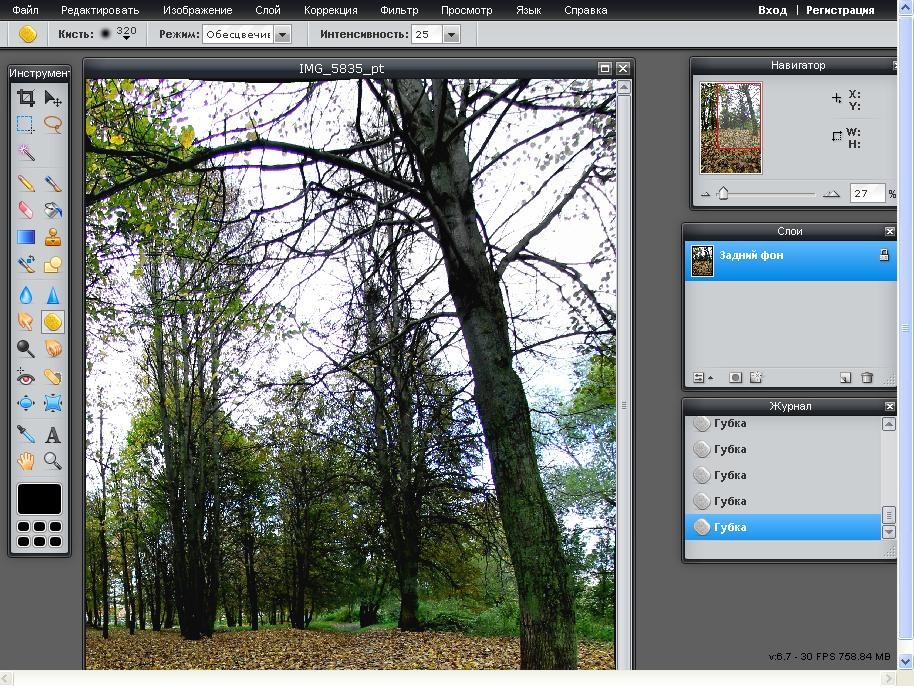This screenshot has height=691, width=914.
Task: Click zoom in icon in Навигатор
Action: coord(831,194)
